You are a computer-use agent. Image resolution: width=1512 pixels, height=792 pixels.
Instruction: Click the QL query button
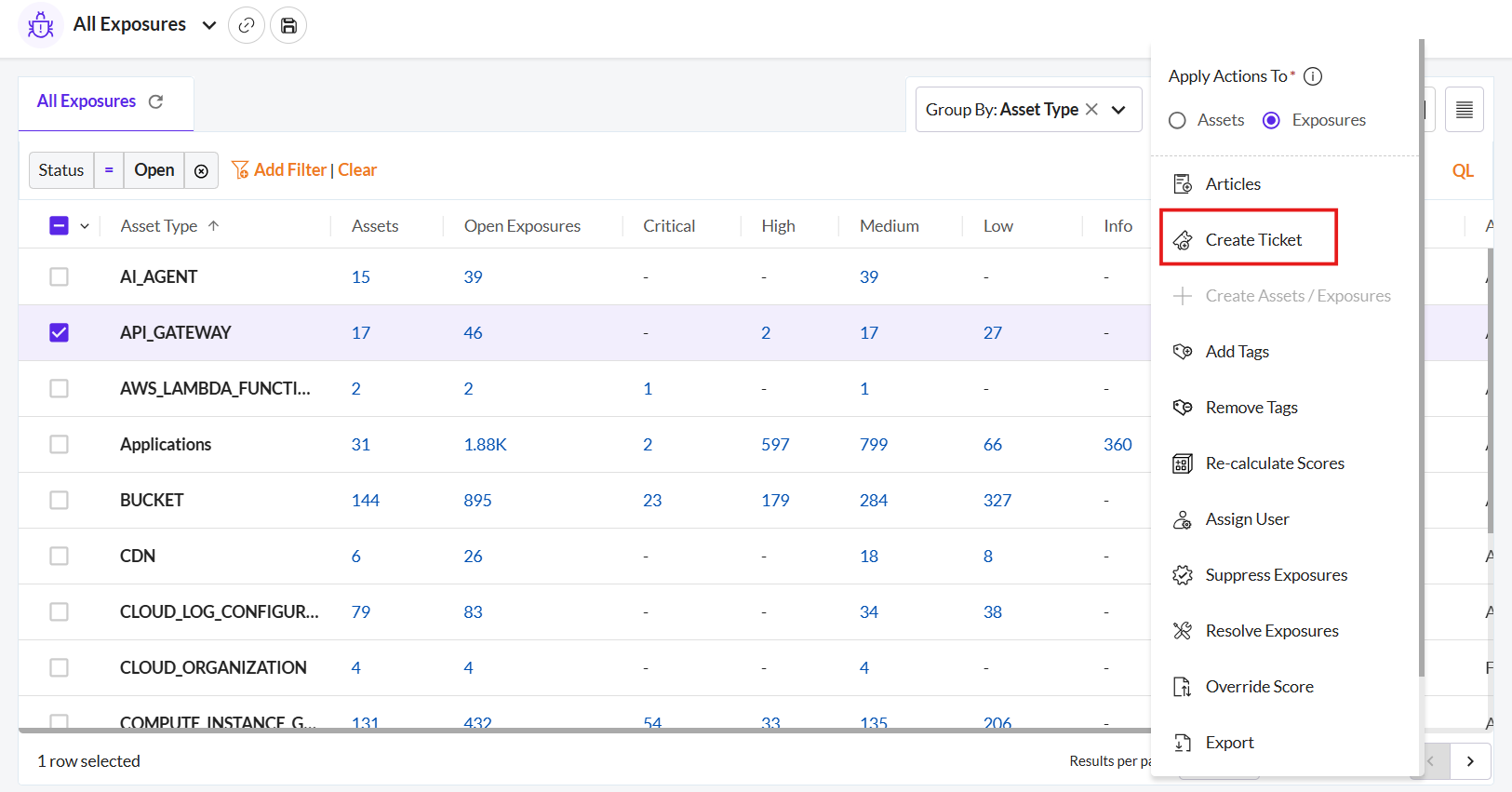point(1463,170)
